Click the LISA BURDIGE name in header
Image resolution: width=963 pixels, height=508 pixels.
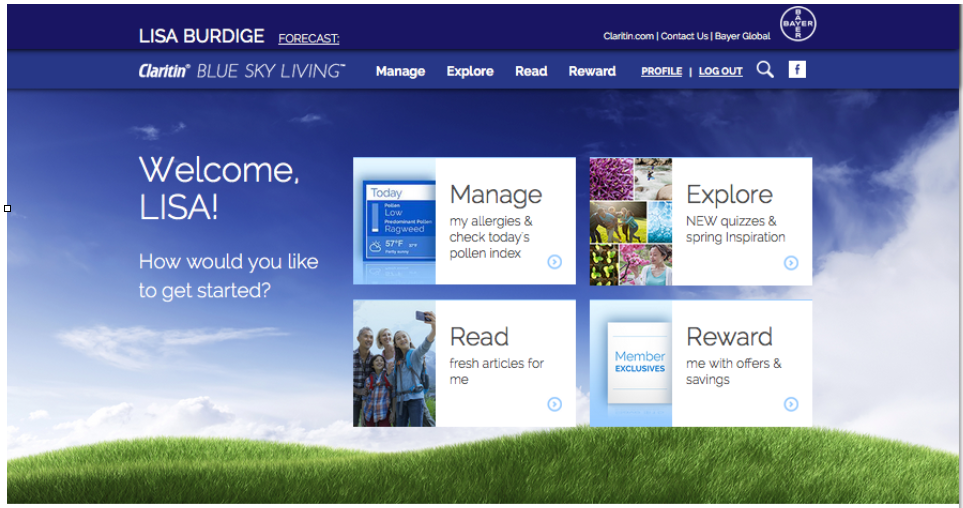click(x=201, y=36)
